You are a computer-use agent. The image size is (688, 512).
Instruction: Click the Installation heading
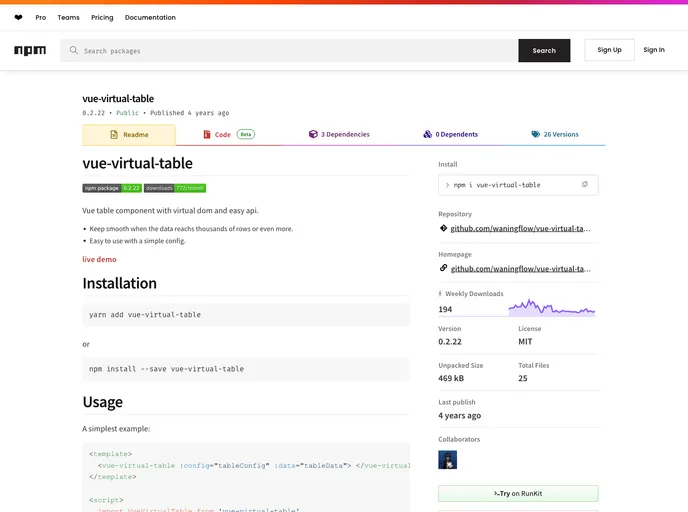point(120,283)
